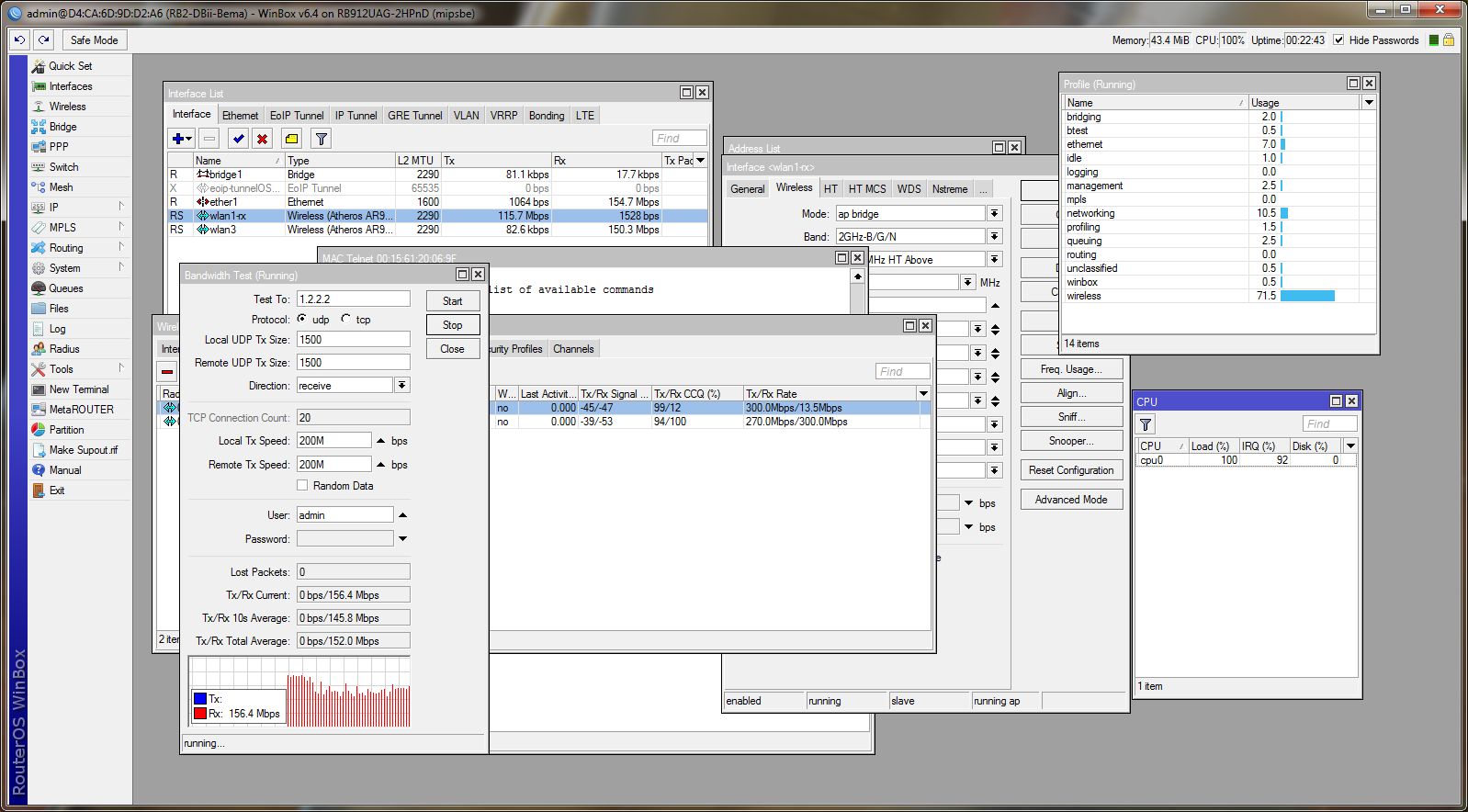The image size is (1468, 812).
Task: Click the red X disable icon in Interface List
Action: click(x=263, y=139)
